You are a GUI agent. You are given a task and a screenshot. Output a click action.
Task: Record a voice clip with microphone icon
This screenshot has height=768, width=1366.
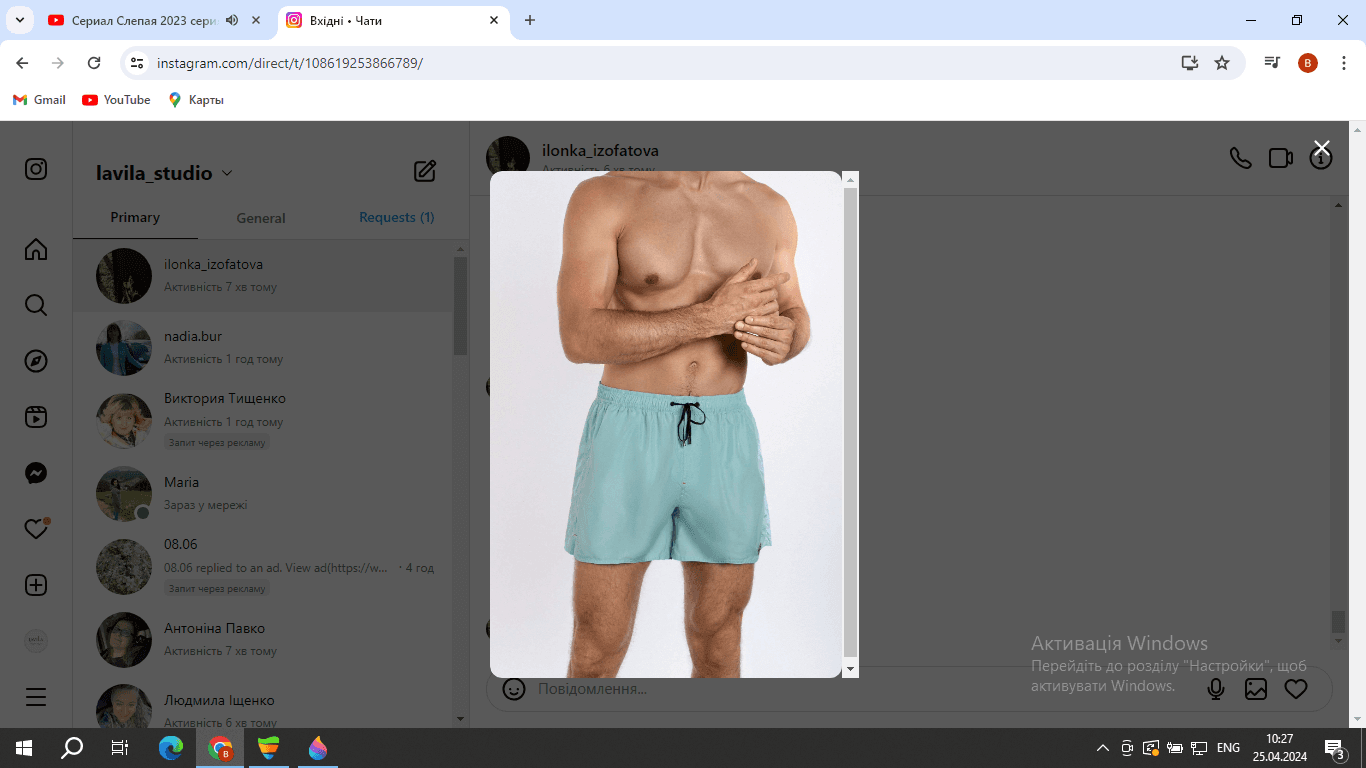pos(1216,689)
